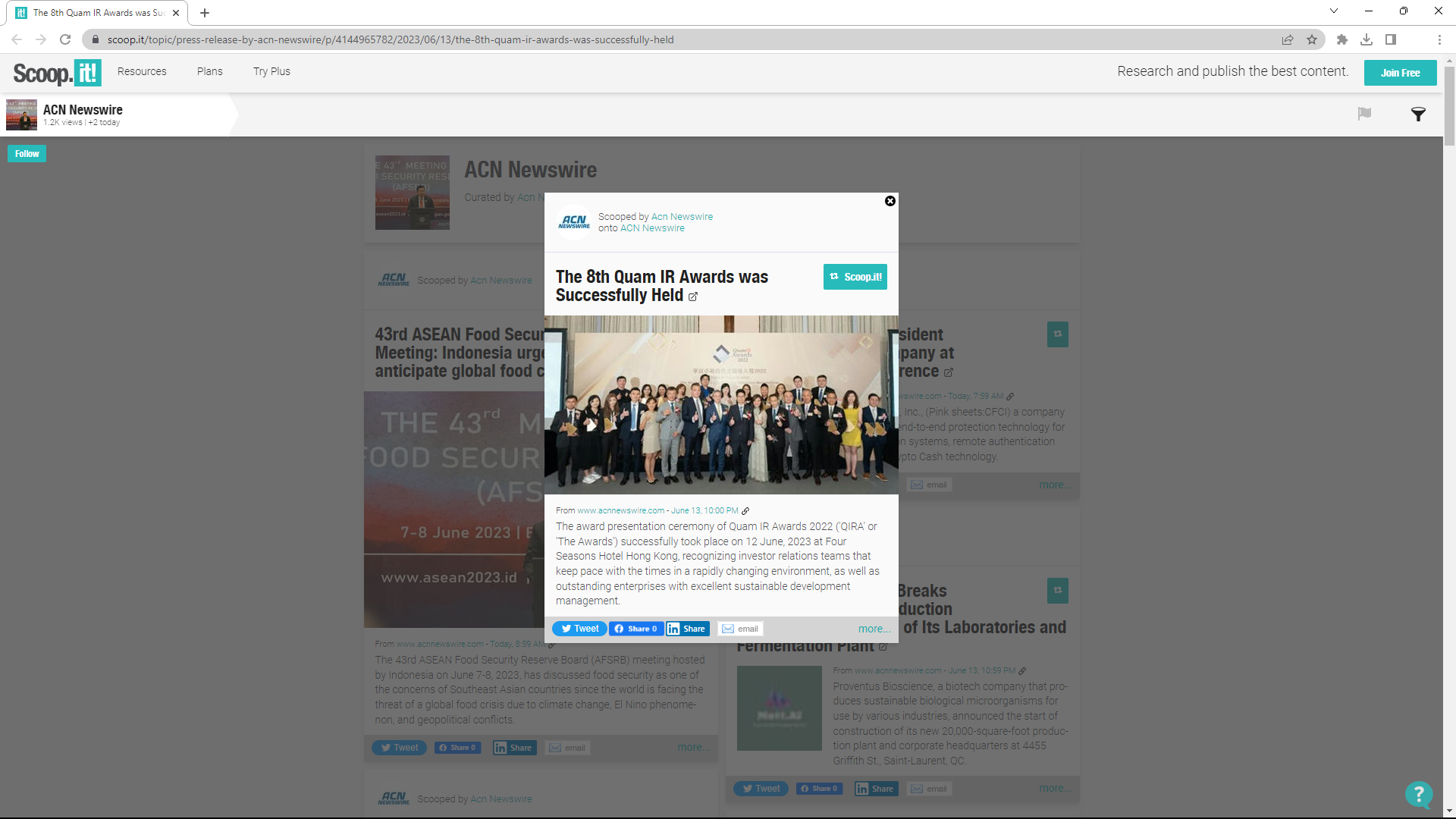Click the ACN Newswire logo in popup
Screen dimensions: 1456x819
pyautogui.click(x=574, y=222)
